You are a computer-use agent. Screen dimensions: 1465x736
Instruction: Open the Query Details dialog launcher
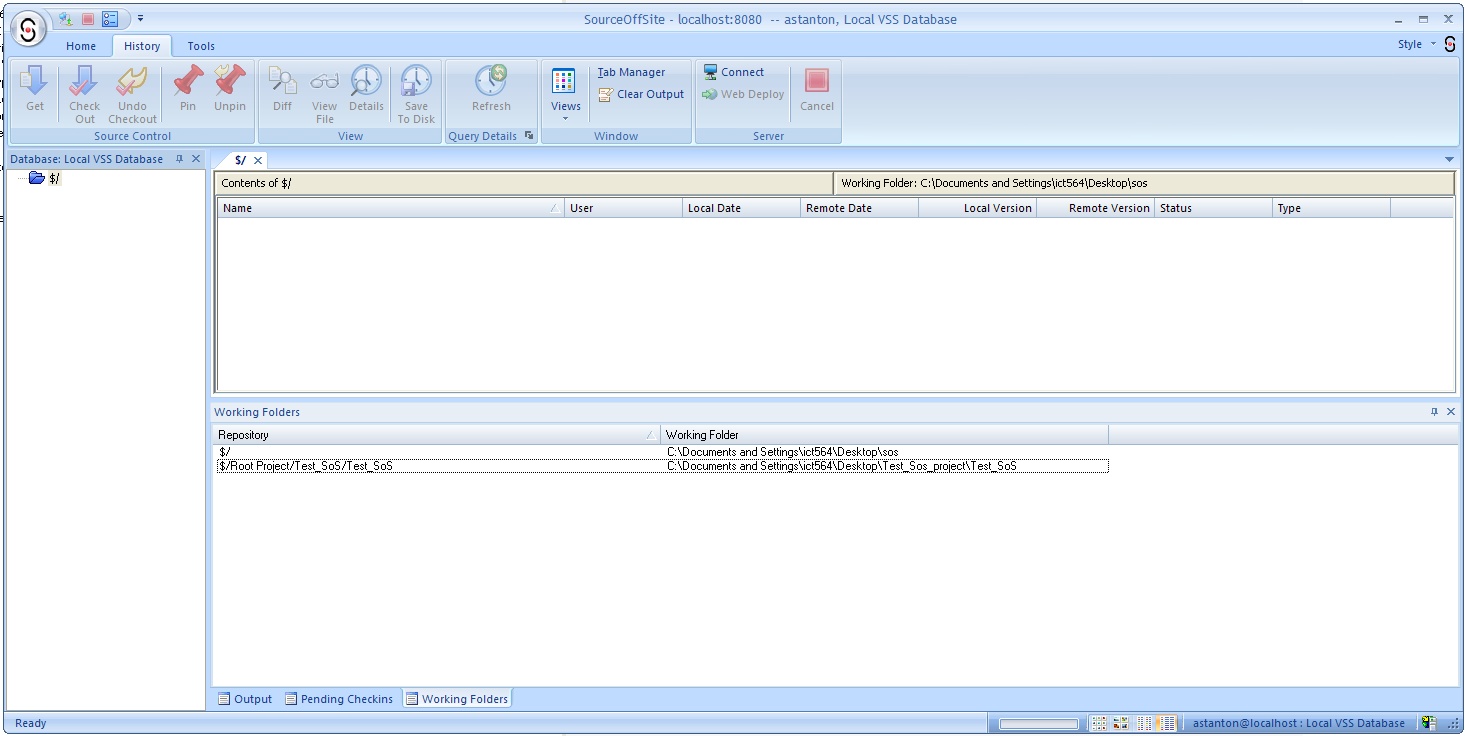pos(529,136)
